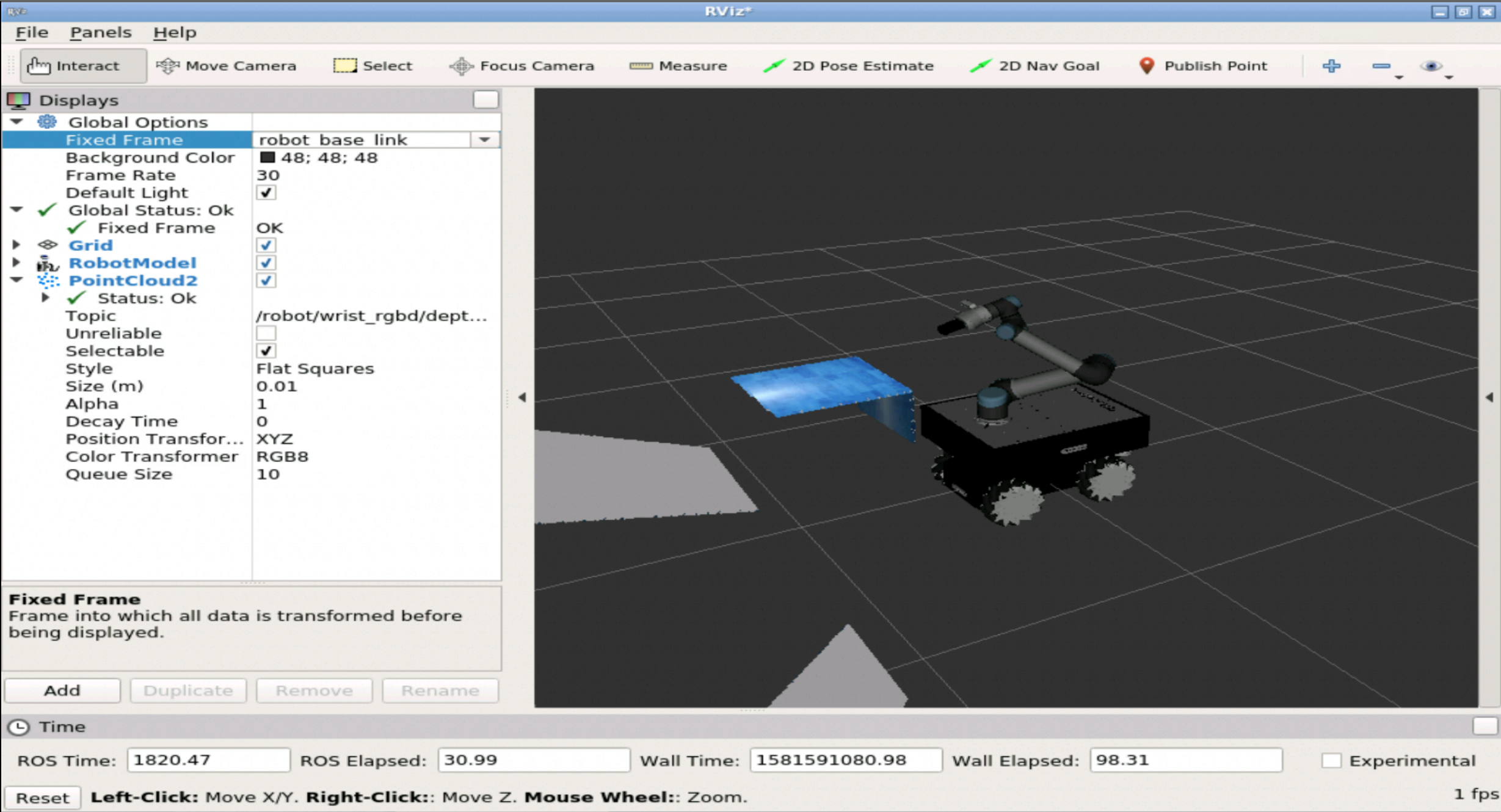Collapse the PointCloud2 display properties
The height and width of the screenshot is (812, 1501).
coord(16,280)
